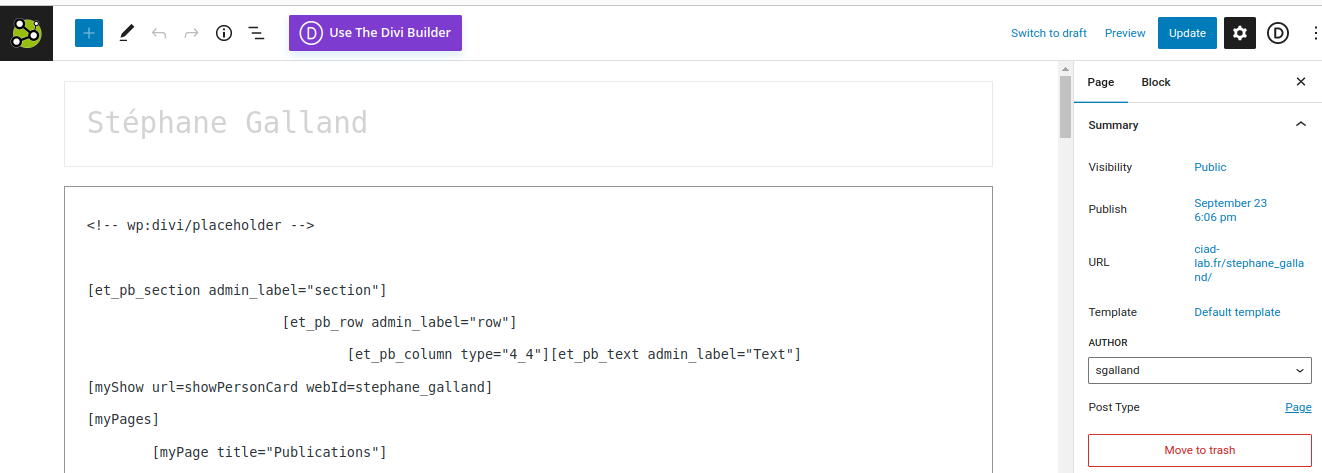Screen dimensions: 1322x473
Task: Open the block inserter plus button
Action: coord(89,33)
